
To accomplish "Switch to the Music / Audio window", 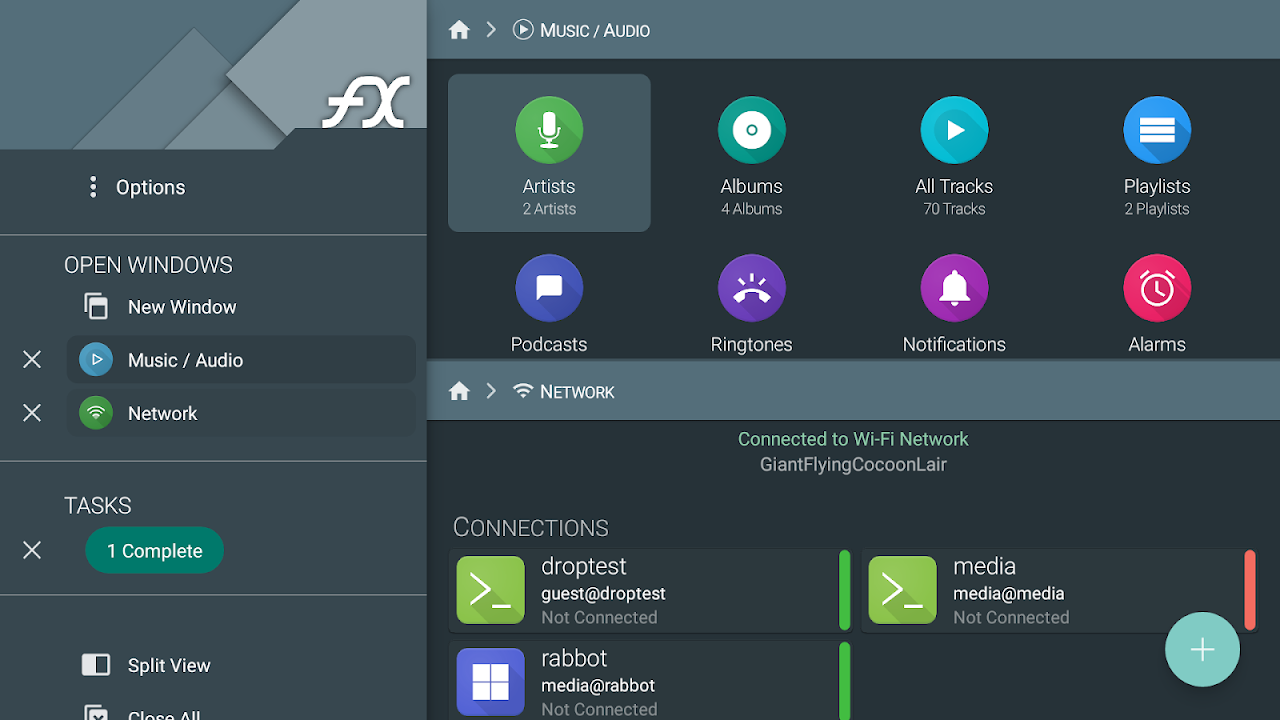I will [x=240, y=359].
